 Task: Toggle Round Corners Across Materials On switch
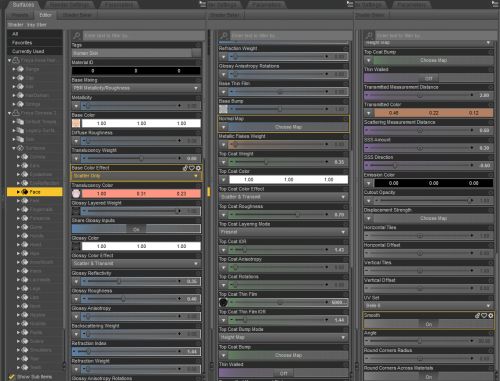point(429,376)
